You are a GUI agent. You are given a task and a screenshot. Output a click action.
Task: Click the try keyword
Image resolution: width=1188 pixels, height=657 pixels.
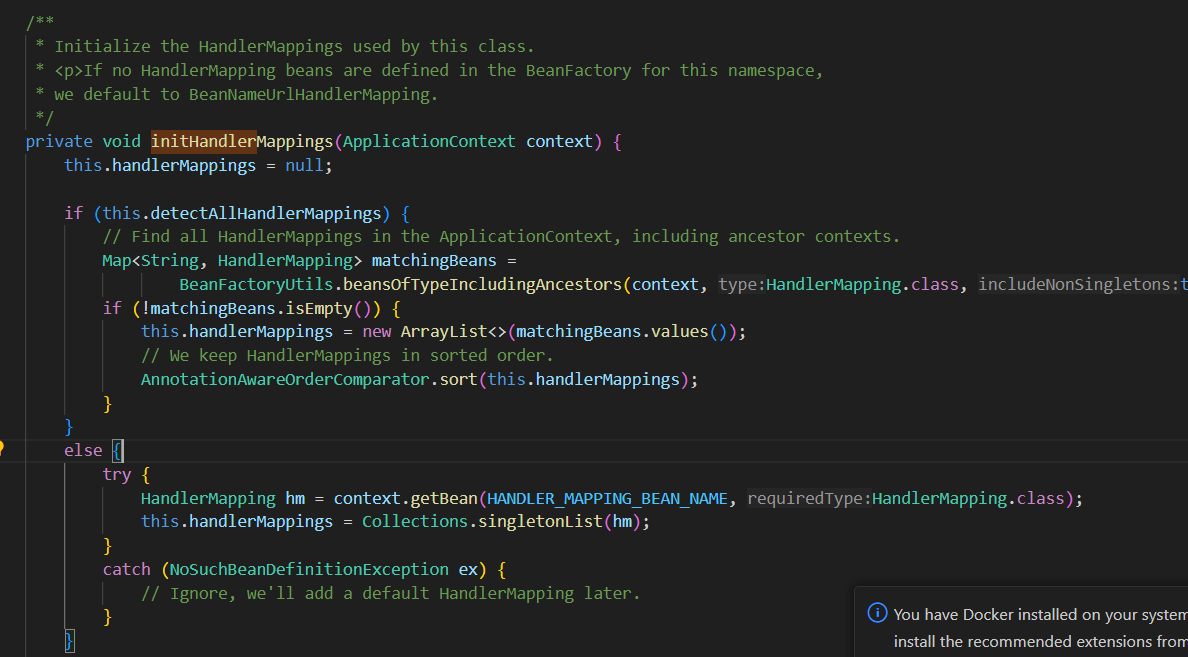(117, 474)
